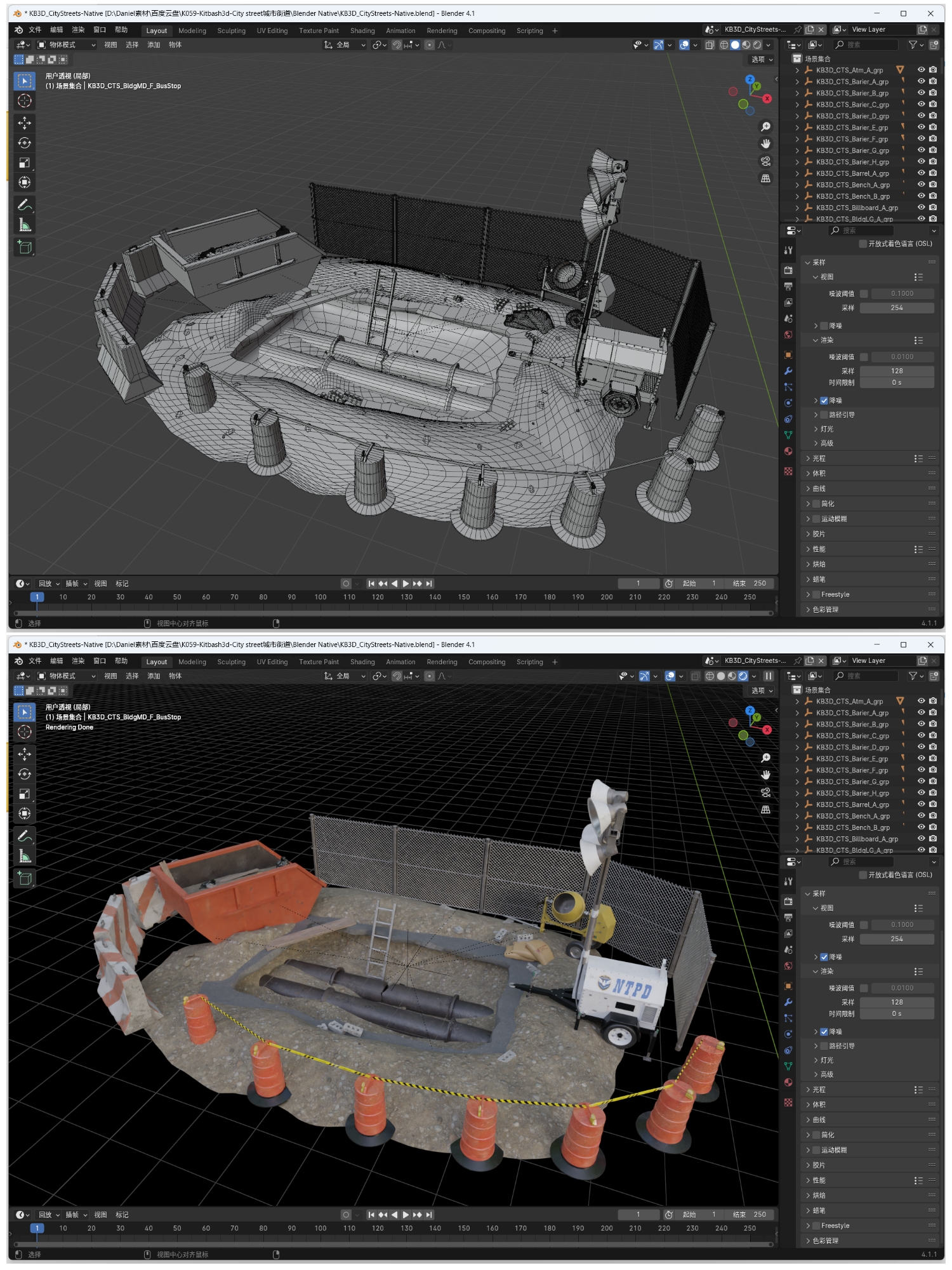Select the 3D Cursor tool in top window

(x=24, y=100)
